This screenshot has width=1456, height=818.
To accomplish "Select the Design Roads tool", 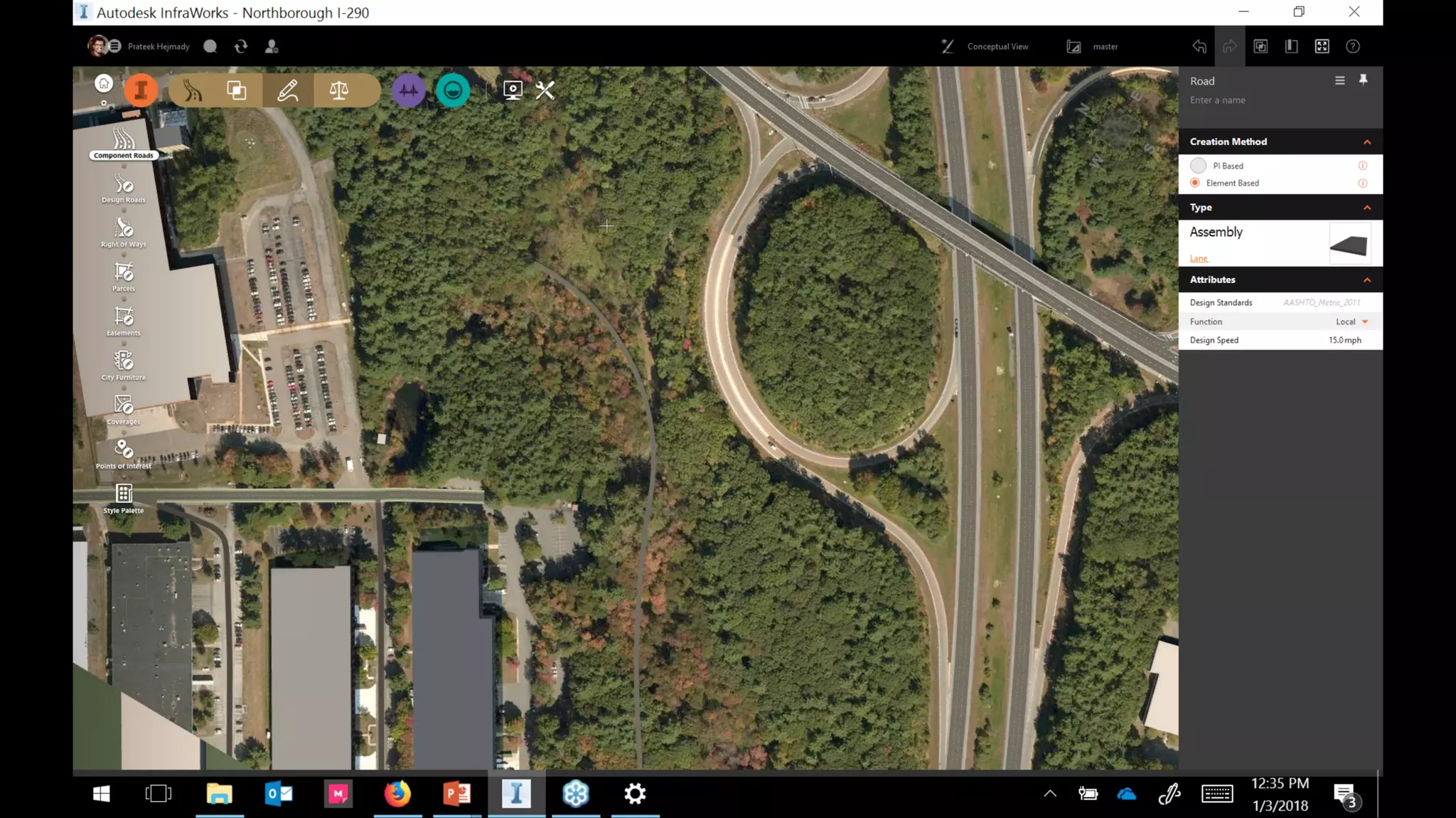I will pyautogui.click(x=124, y=188).
